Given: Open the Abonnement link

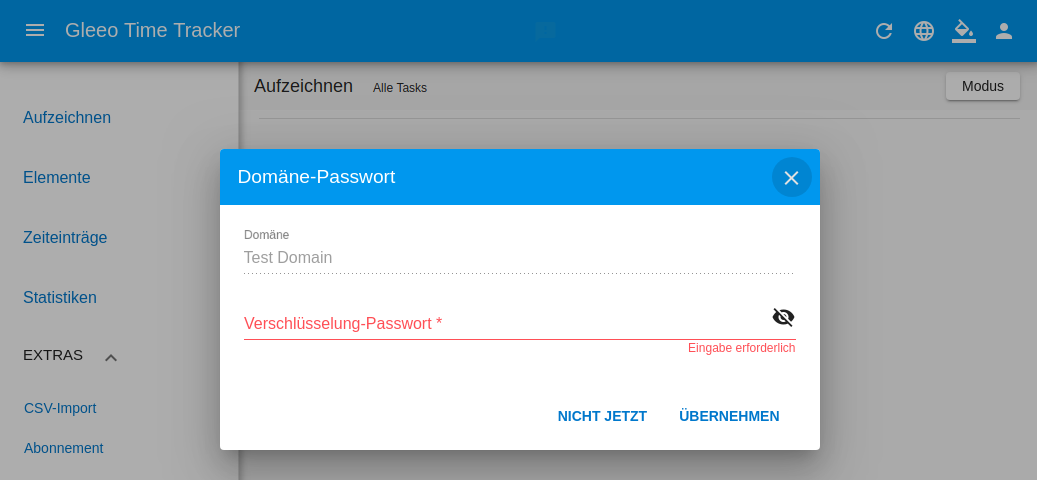Looking at the screenshot, I should 63,448.
